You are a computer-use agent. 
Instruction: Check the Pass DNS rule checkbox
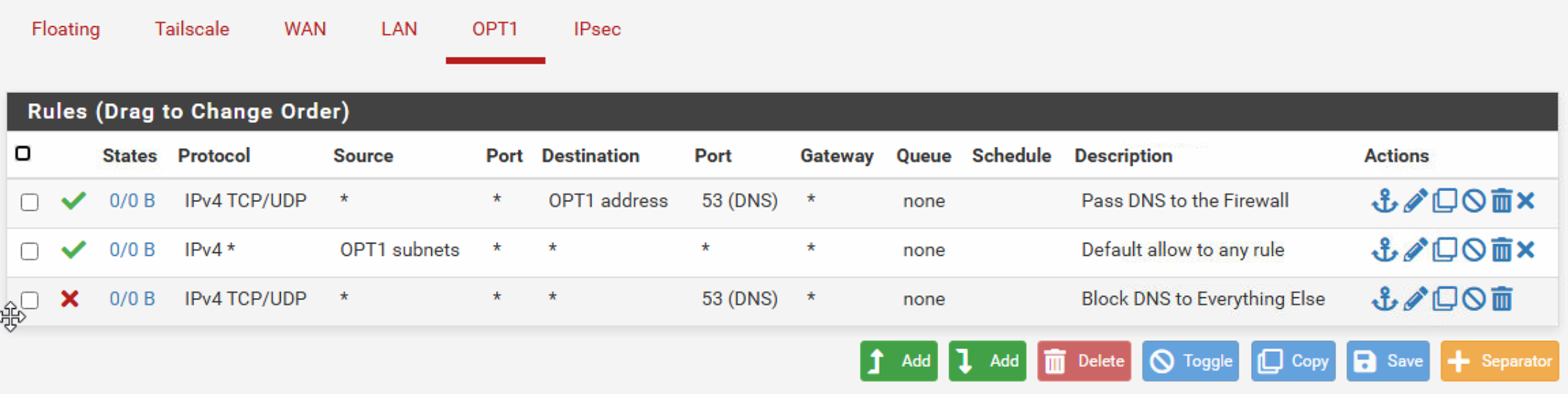tap(30, 202)
